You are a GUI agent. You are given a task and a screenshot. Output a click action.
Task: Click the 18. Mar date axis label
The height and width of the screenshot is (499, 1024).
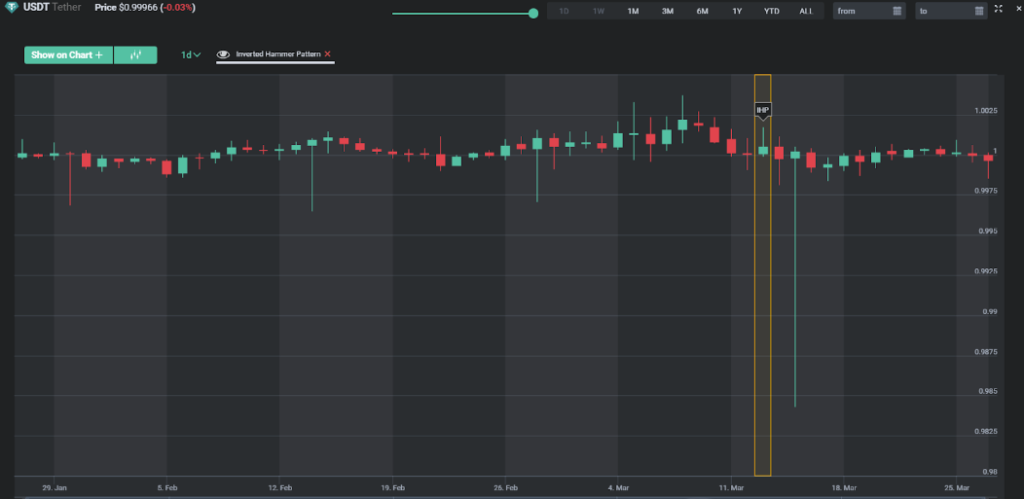pyautogui.click(x=844, y=488)
